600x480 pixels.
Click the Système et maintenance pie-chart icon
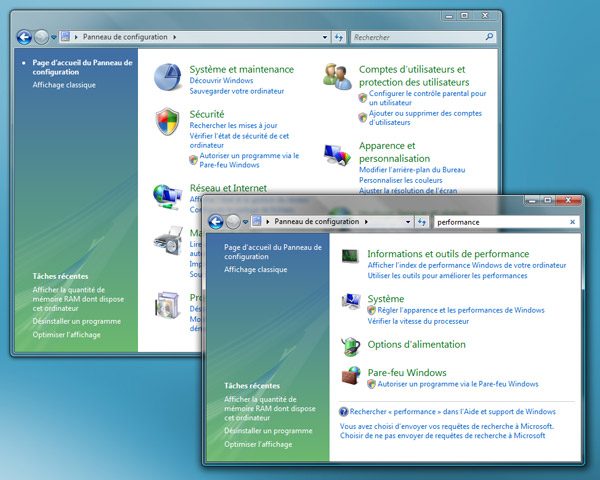pyautogui.click(x=168, y=77)
